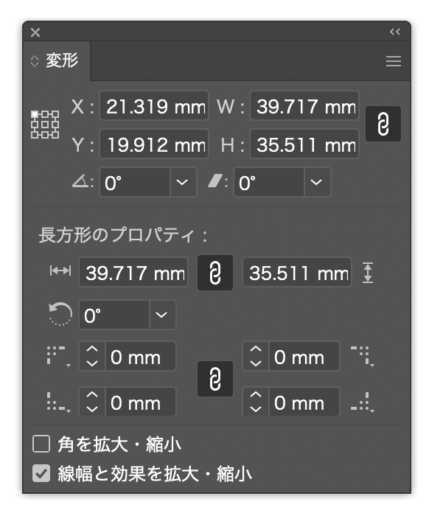Click the X position field showing 21.319 mm

(154, 106)
